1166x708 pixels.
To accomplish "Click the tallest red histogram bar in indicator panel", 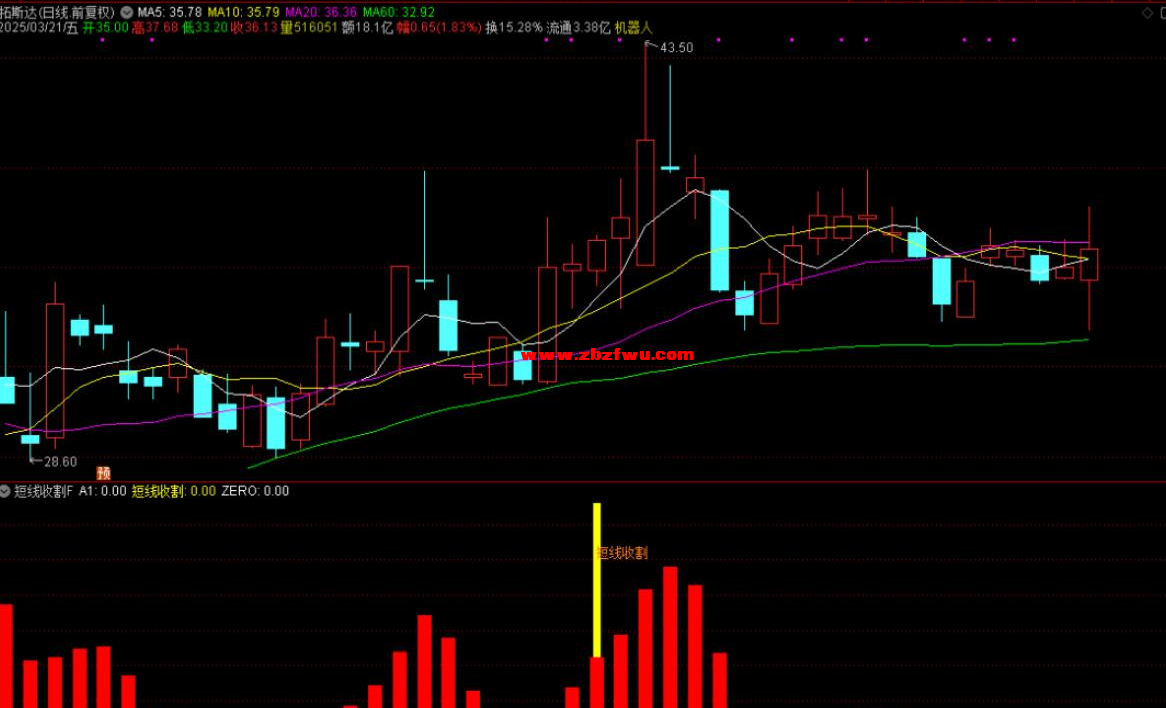I will coord(670,637).
